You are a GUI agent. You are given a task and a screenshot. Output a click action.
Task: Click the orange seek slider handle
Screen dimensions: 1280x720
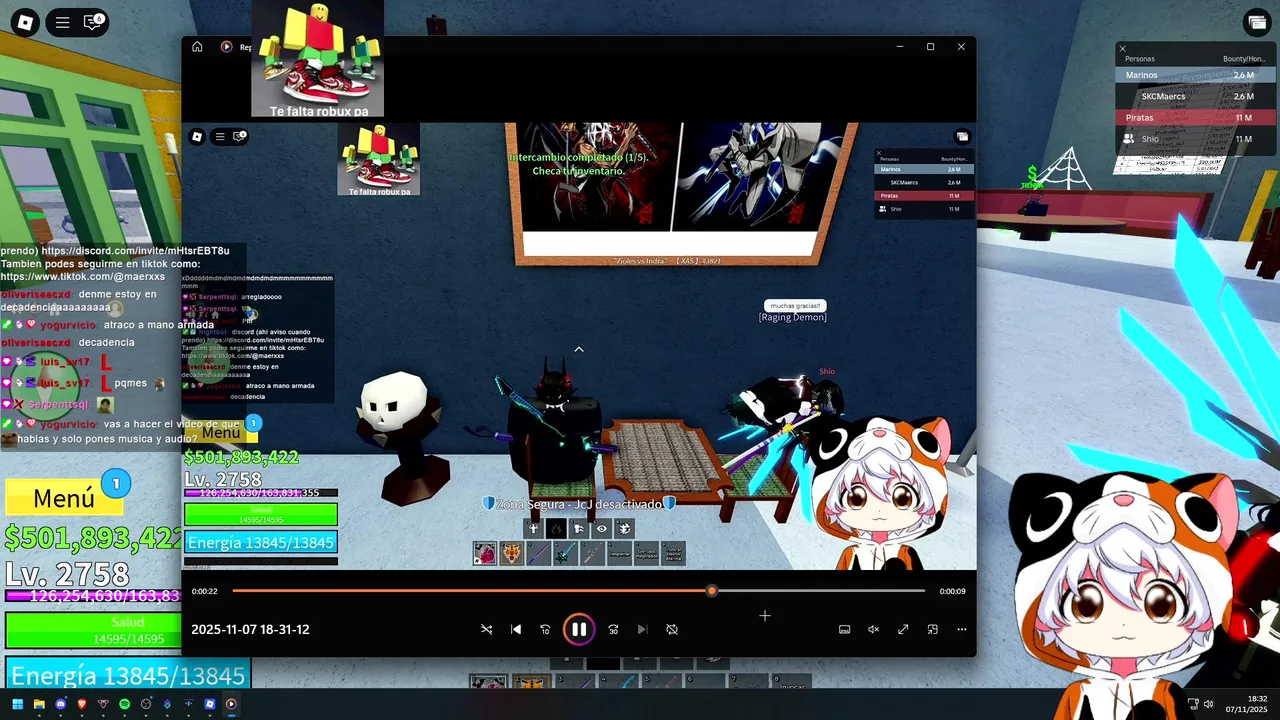(x=712, y=591)
